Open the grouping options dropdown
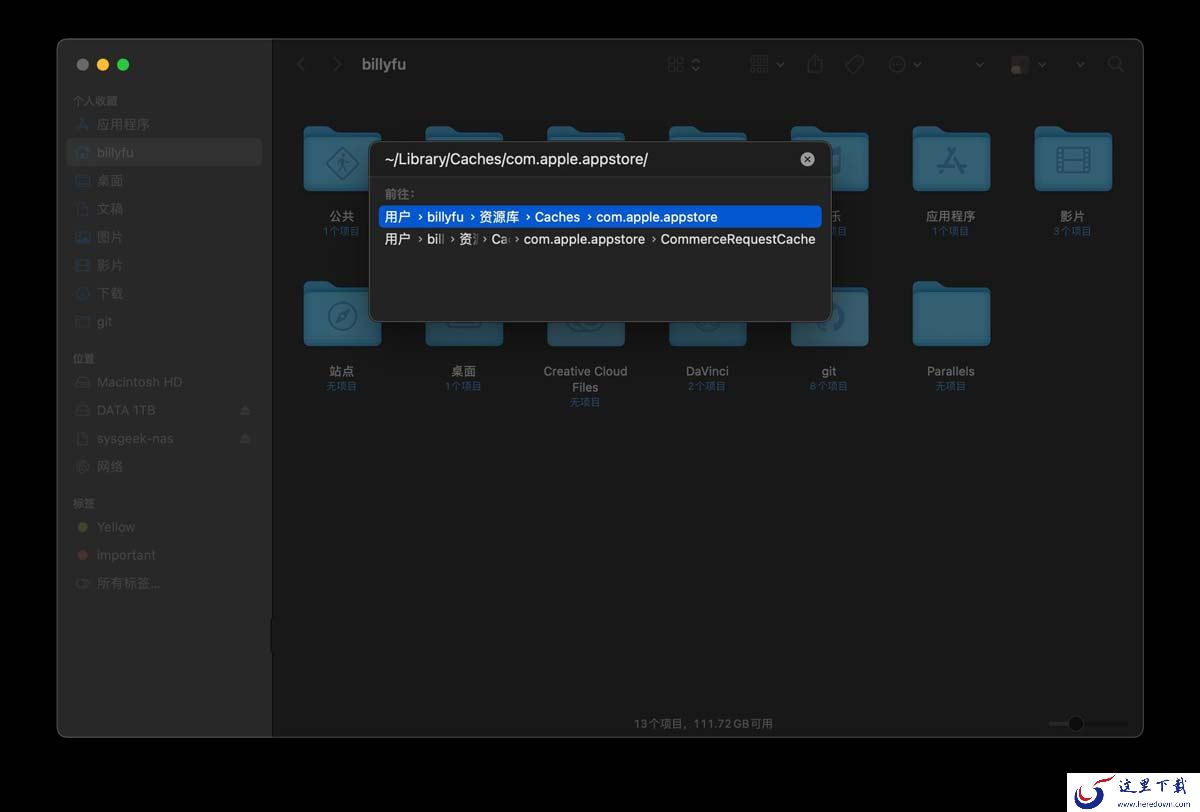 click(x=767, y=64)
